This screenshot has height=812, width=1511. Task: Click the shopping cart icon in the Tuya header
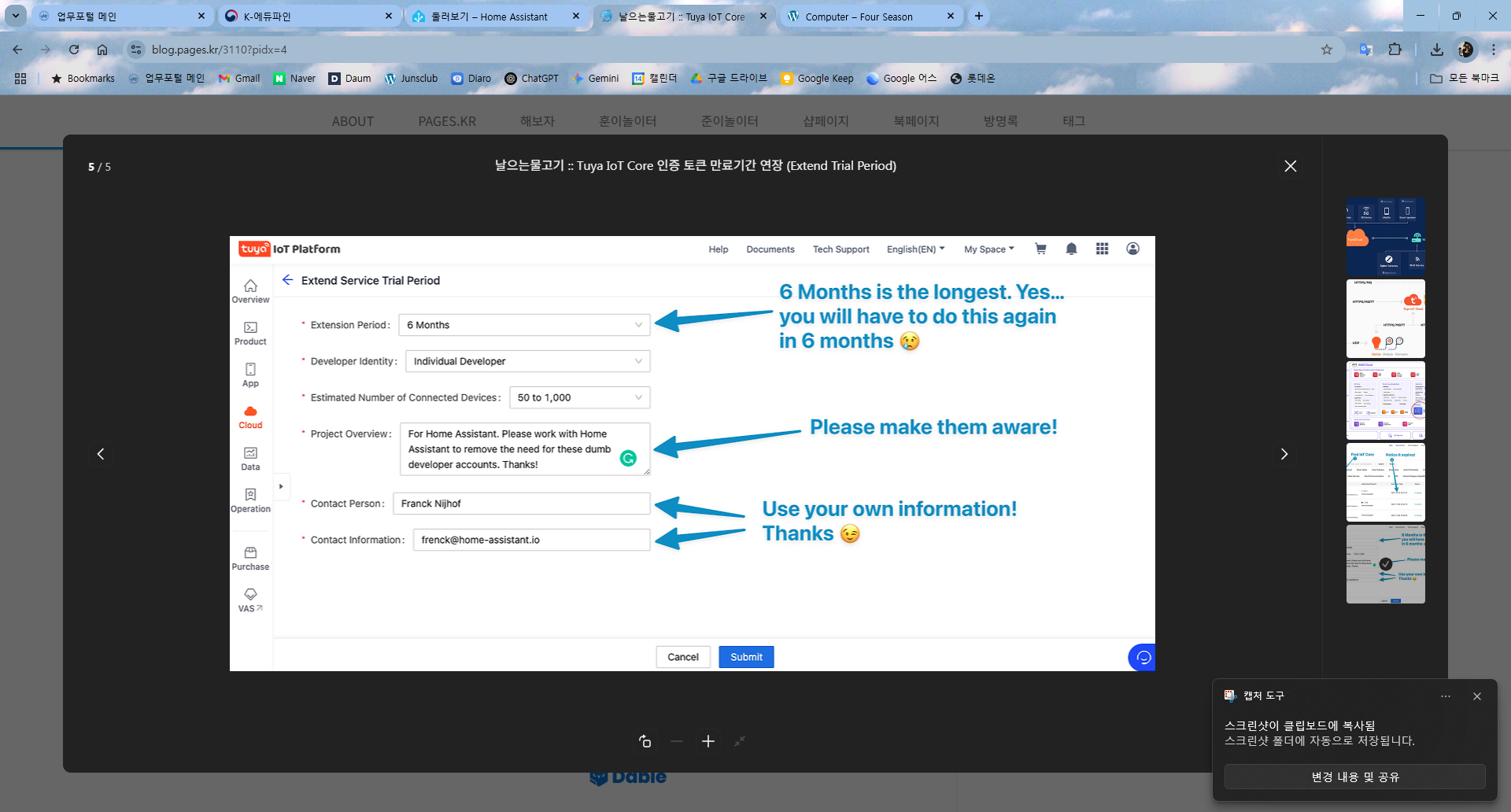1040,249
